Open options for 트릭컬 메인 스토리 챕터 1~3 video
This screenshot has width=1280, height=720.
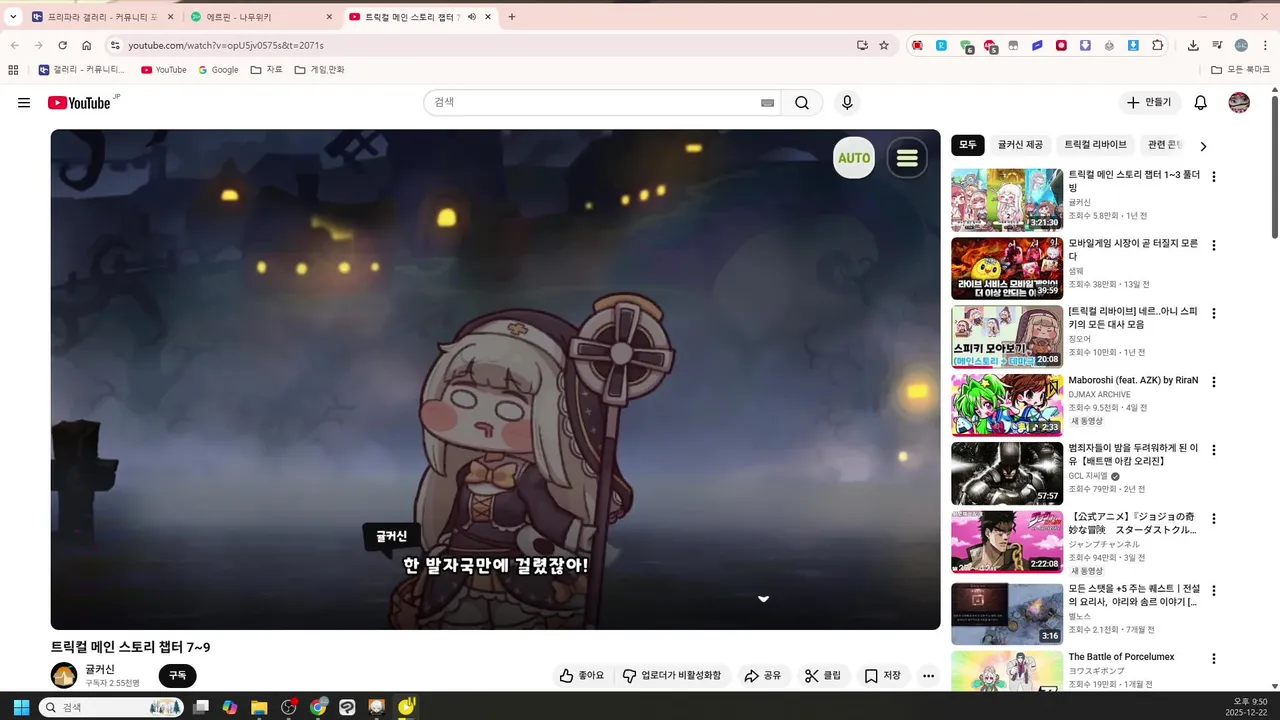coord(1214,177)
